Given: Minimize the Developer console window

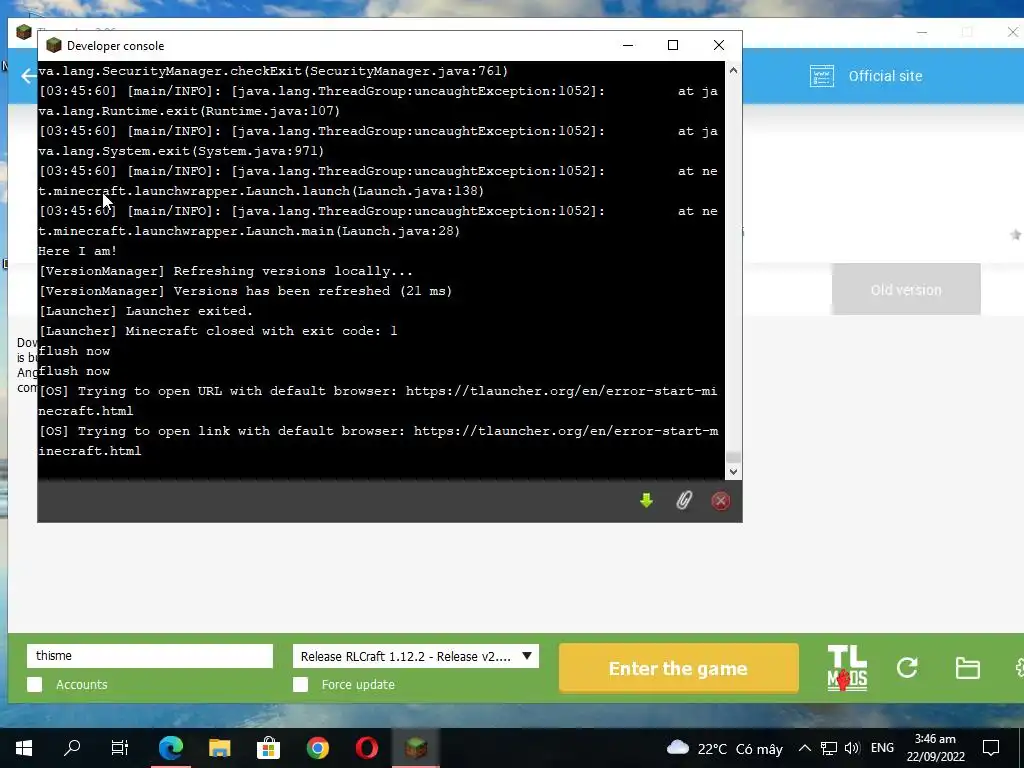Looking at the screenshot, I should [x=628, y=45].
